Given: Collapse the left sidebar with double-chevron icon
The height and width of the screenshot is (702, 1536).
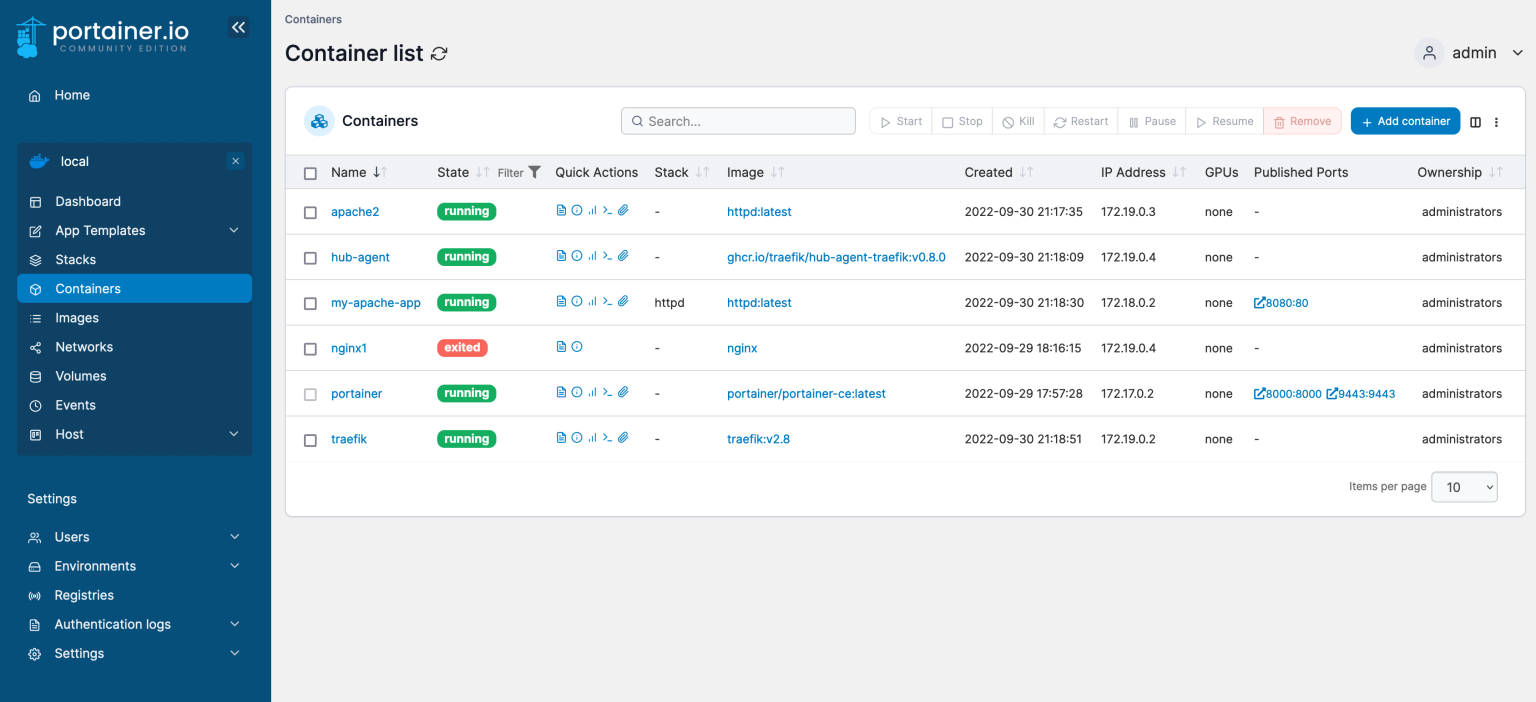Looking at the screenshot, I should [x=238, y=27].
